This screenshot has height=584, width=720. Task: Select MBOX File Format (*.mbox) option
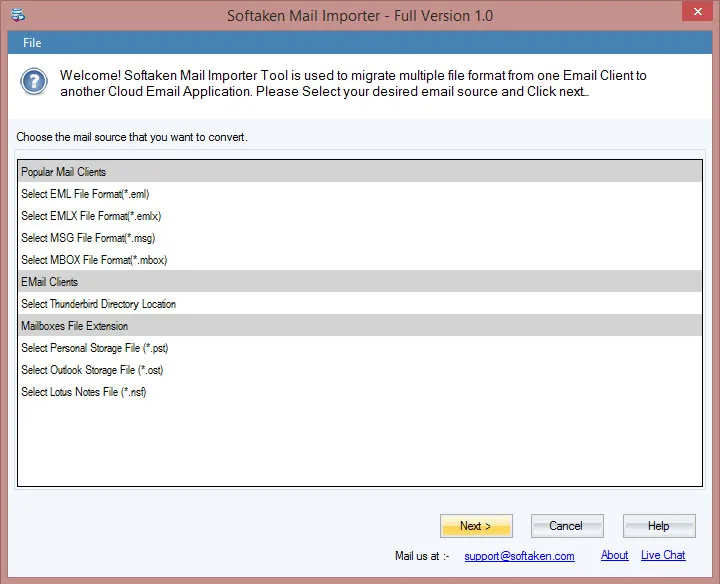(x=360, y=260)
